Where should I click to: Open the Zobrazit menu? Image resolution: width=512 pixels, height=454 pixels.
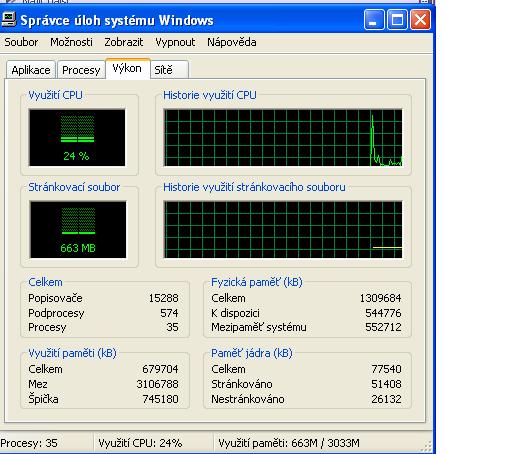124,42
